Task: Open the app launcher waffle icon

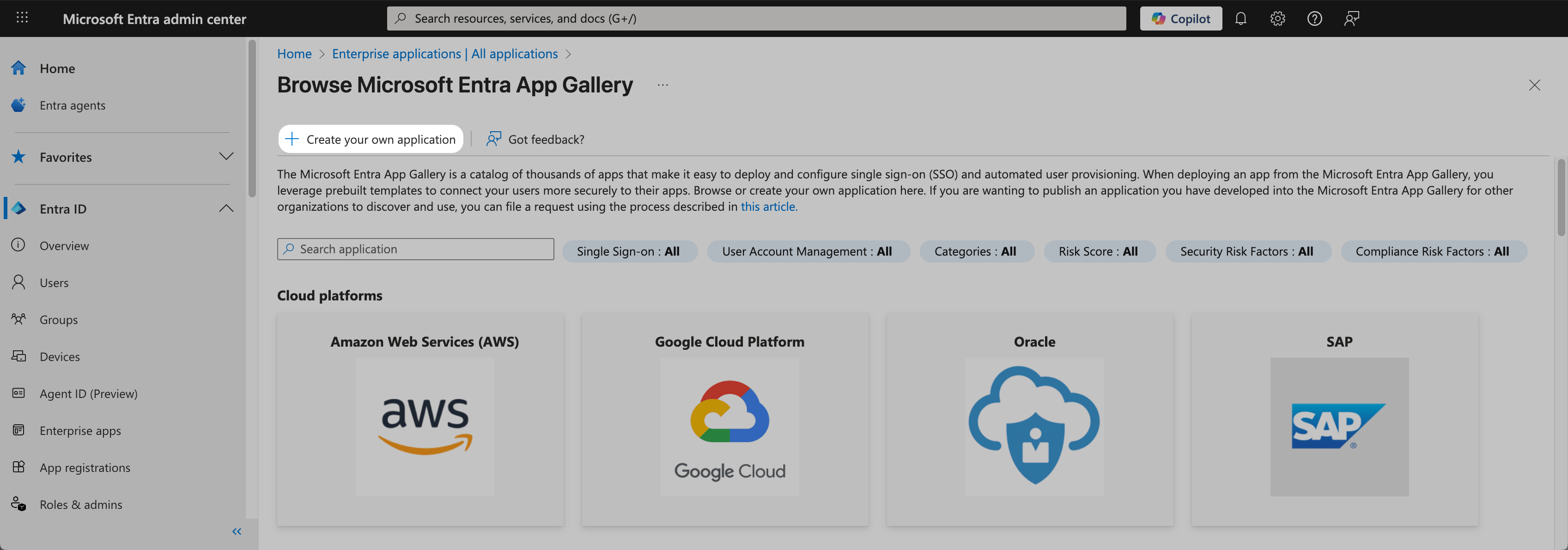Action: [22, 18]
